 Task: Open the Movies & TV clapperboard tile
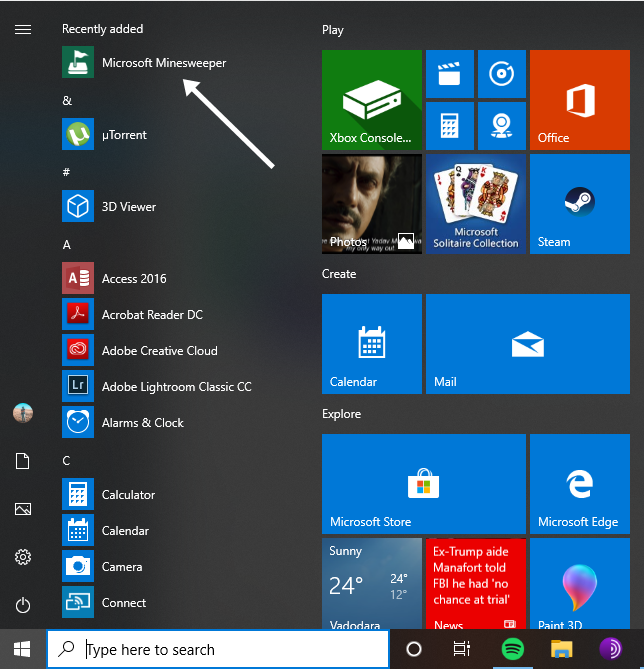click(450, 74)
